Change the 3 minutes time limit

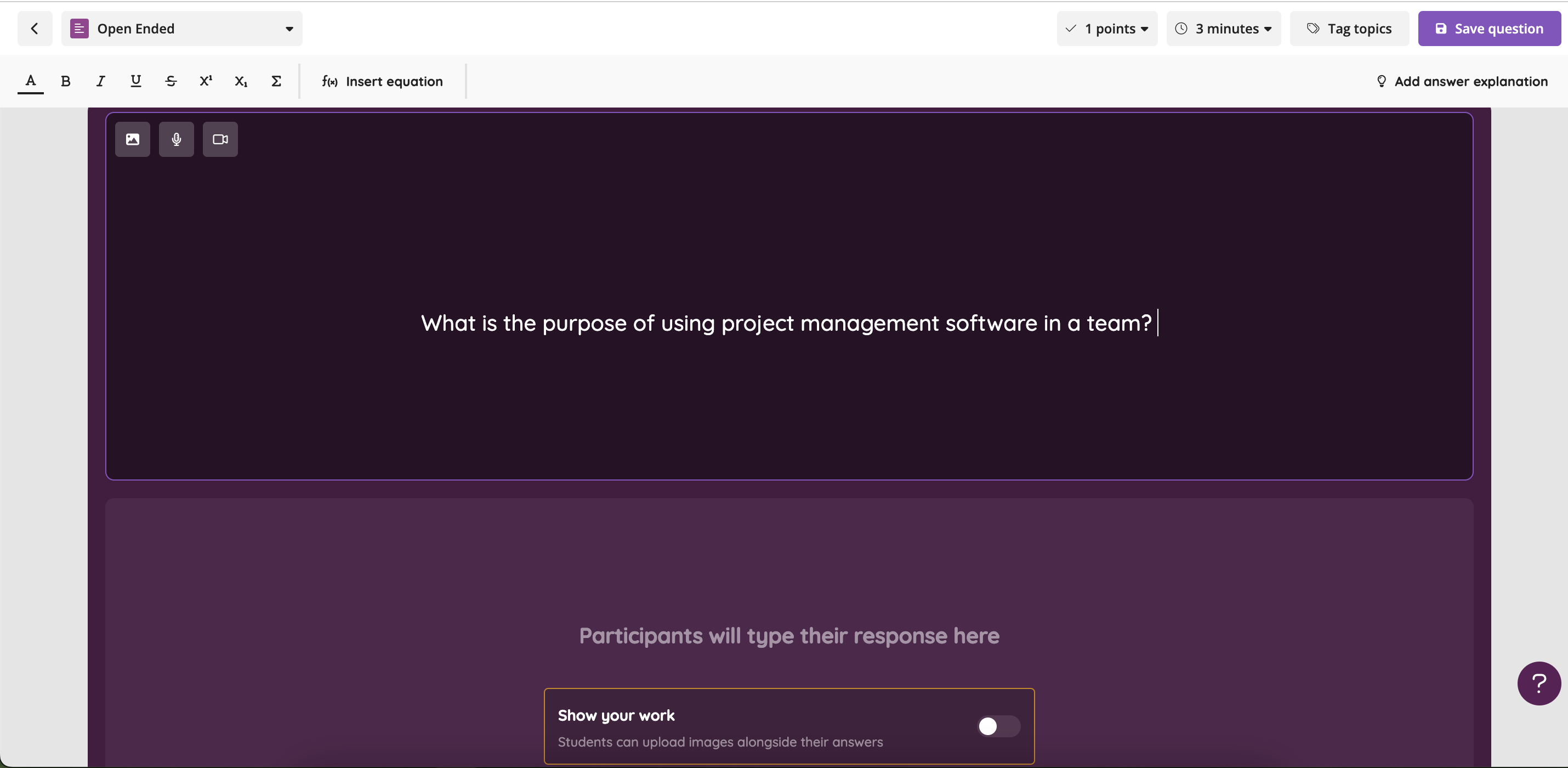1224,29
